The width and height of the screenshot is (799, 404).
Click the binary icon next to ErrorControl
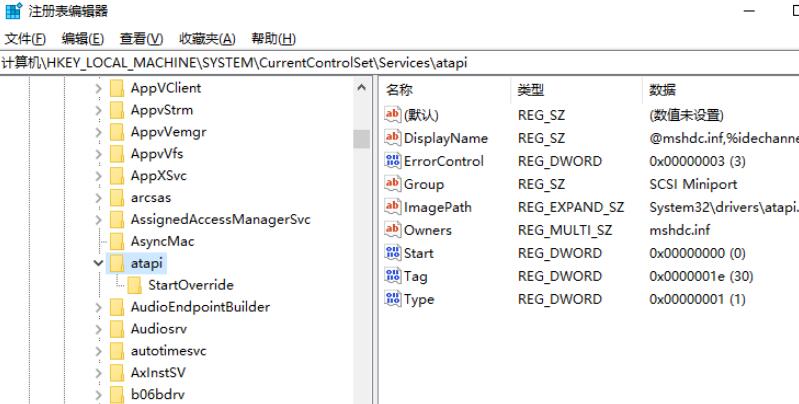392,161
